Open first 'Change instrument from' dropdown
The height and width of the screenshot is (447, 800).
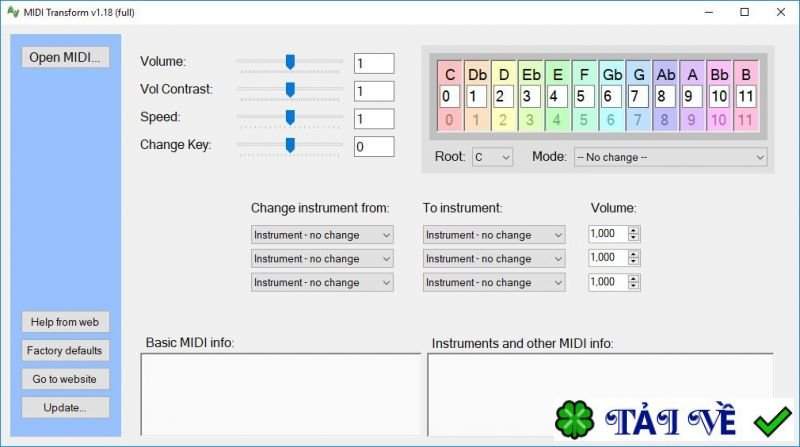(x=322, y=235)
